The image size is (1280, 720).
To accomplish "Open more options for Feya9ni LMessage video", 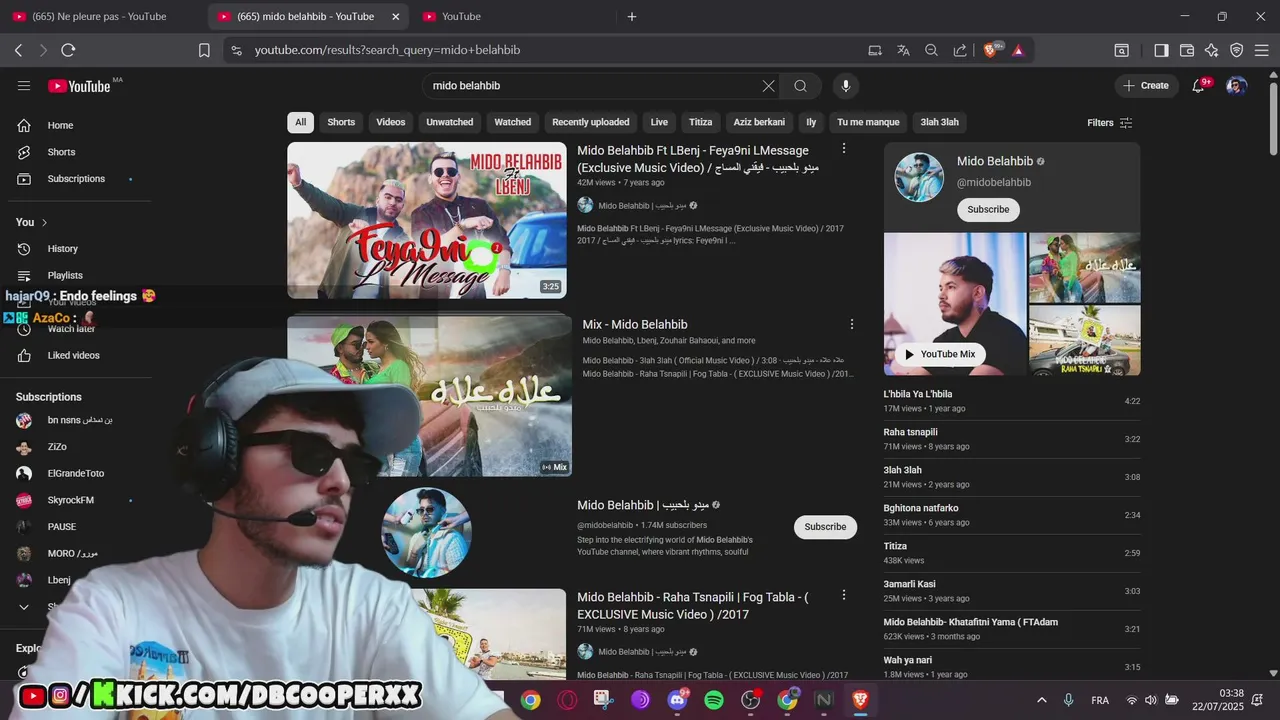I will tap(844, 149).
